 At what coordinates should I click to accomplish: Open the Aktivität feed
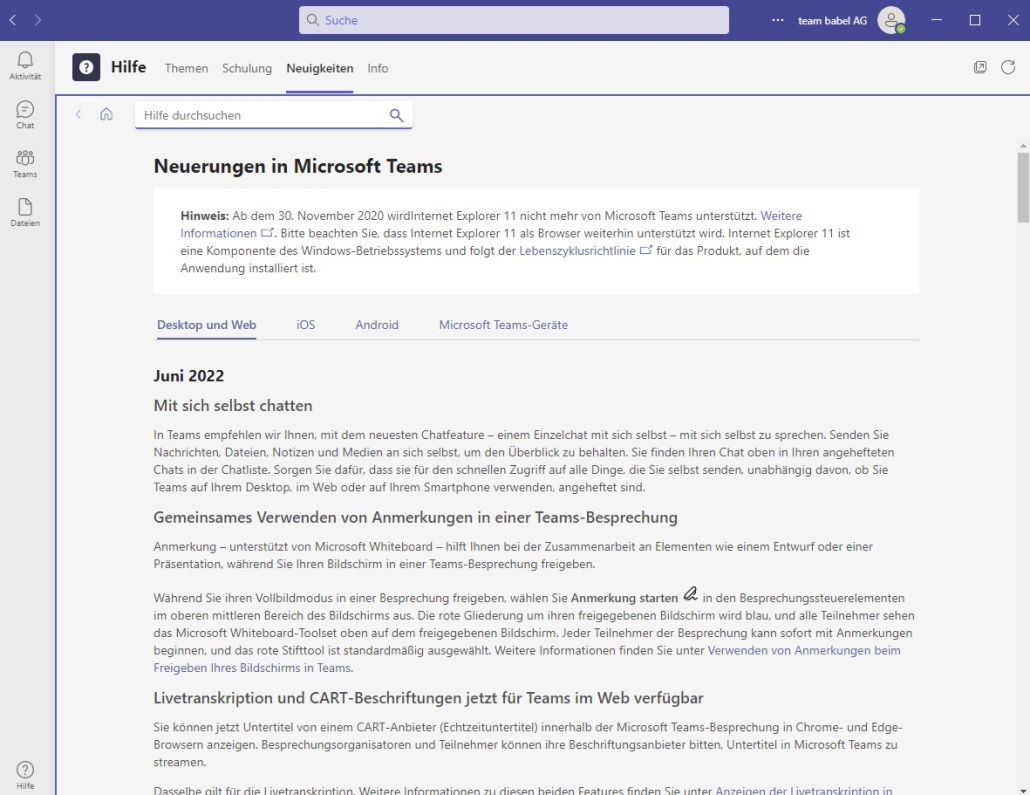pos(25,66)
